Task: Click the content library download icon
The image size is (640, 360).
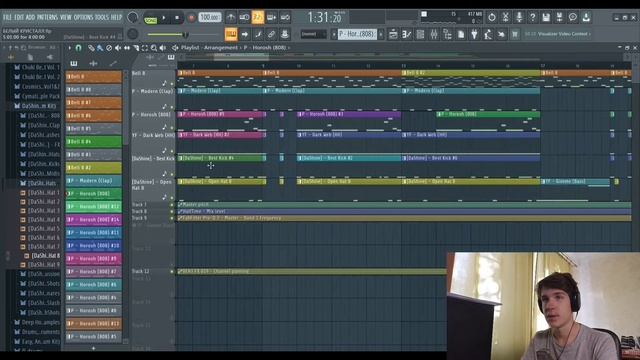Action: point(586,17)
